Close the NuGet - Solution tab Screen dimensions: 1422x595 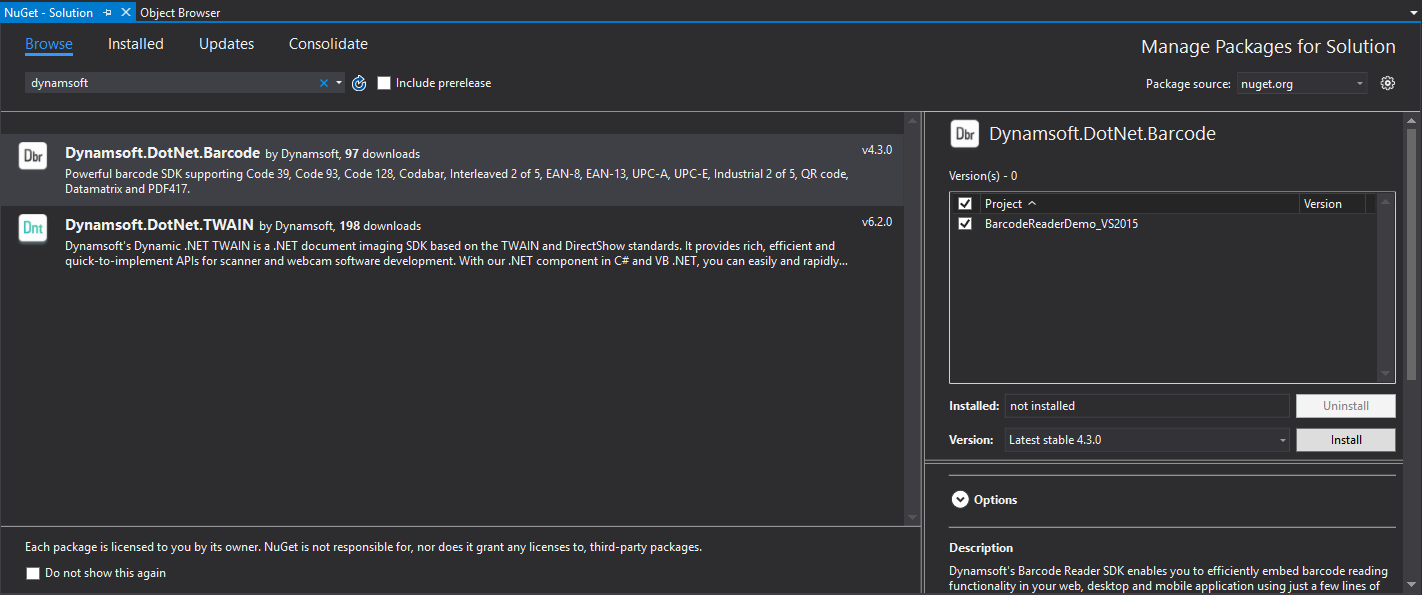pos(125,12)
